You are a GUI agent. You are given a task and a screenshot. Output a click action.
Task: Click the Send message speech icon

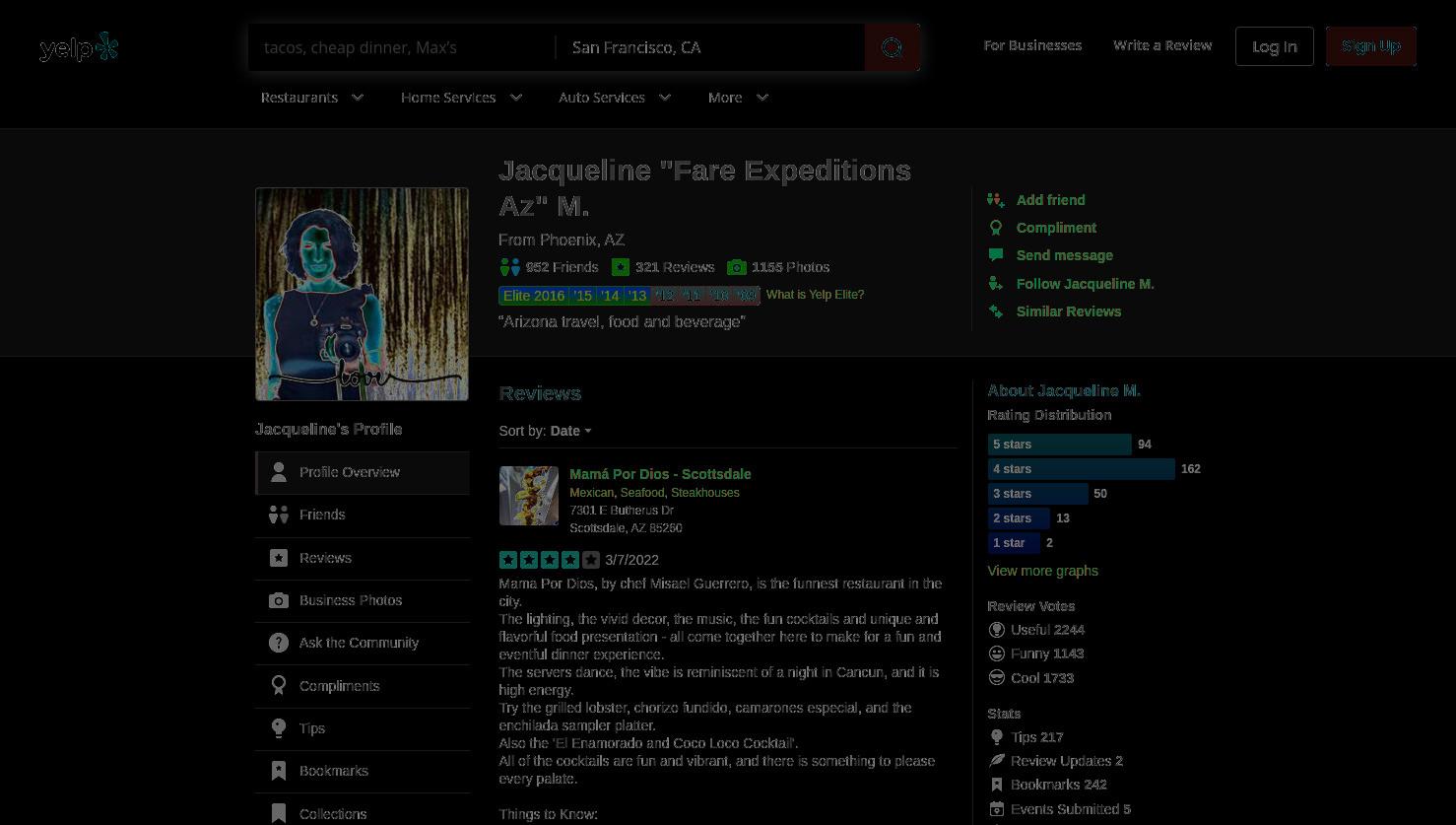(x=996, y=255)
